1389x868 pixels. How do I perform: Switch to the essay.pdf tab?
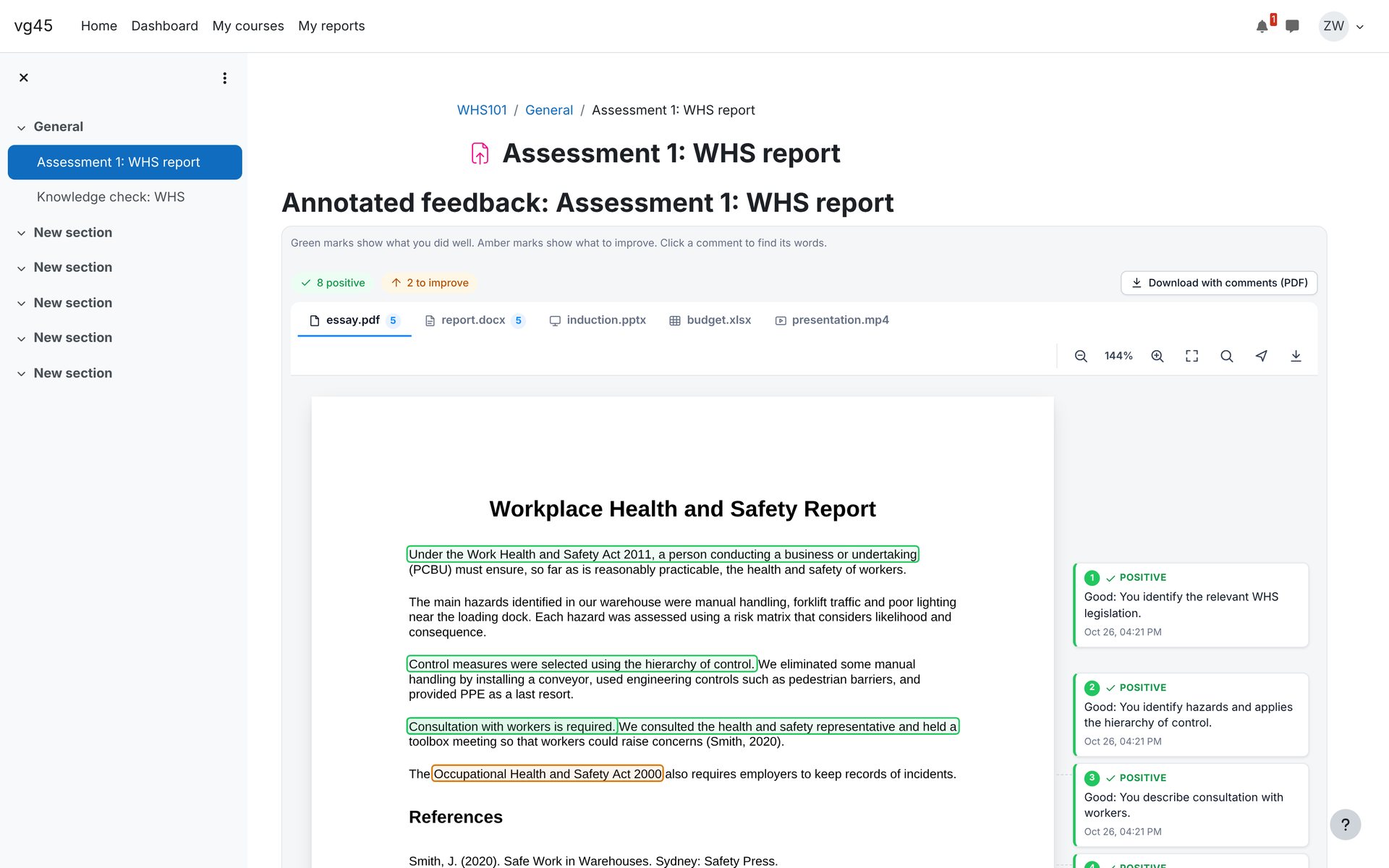[354, 320]
